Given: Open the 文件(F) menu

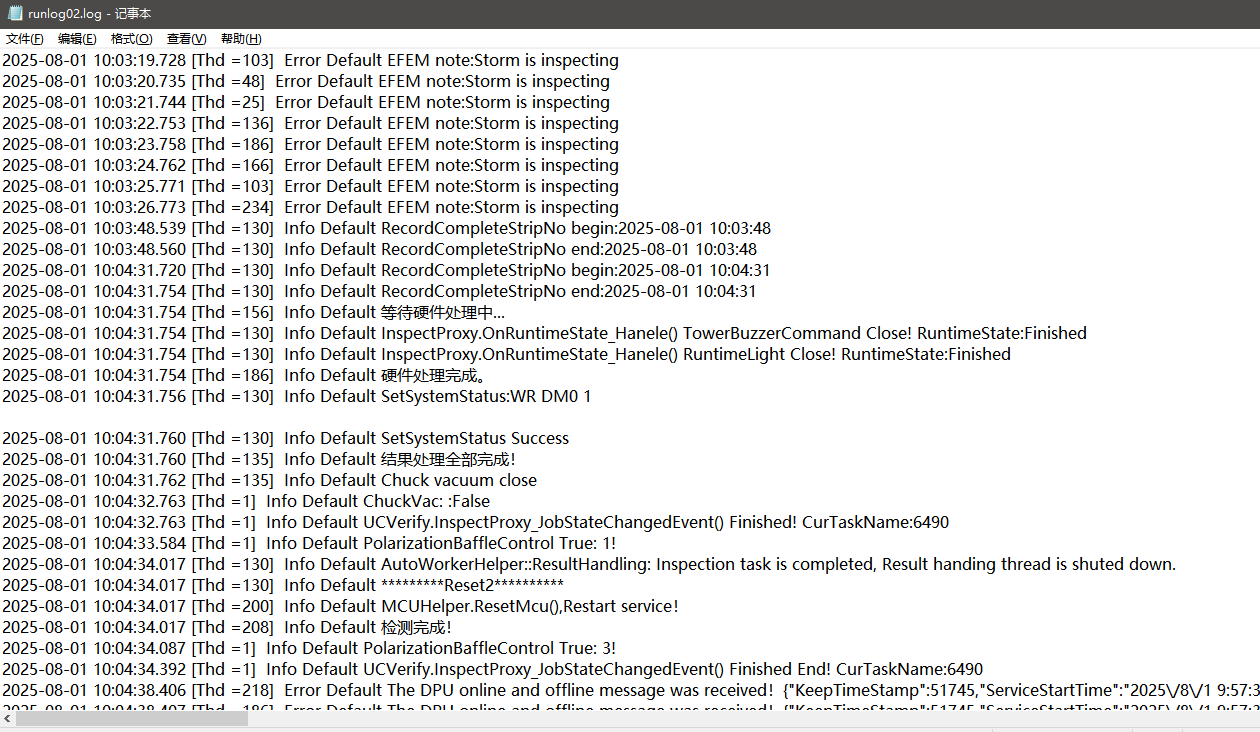Looking at the screenshot, I should coord(25,39).
